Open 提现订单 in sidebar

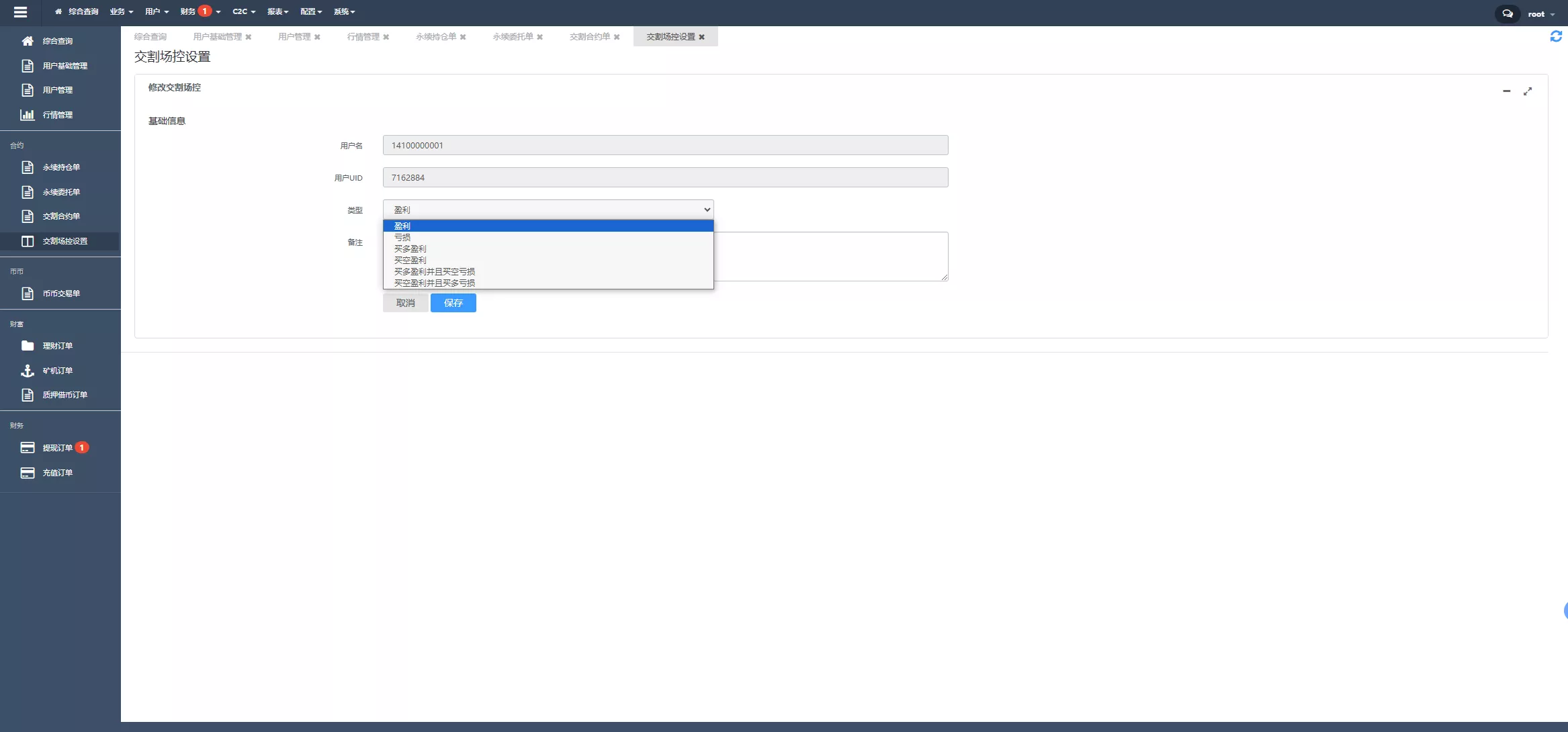click(x=57, y=448)
